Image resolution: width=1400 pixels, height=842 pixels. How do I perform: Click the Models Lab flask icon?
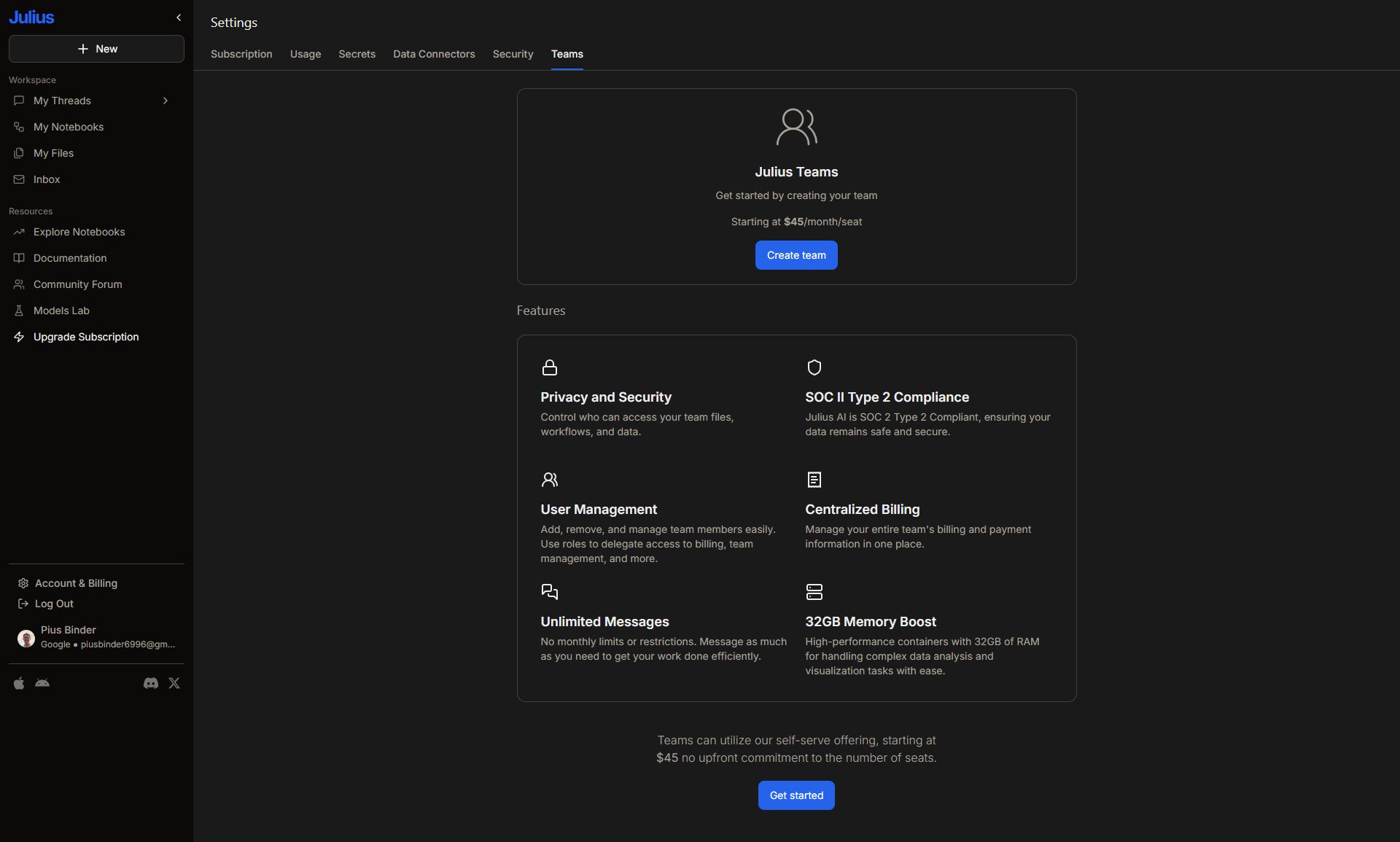[19, 311]
